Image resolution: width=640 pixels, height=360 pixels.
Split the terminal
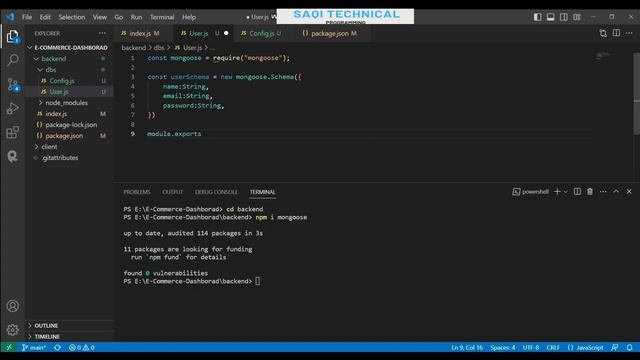point(577,191)
